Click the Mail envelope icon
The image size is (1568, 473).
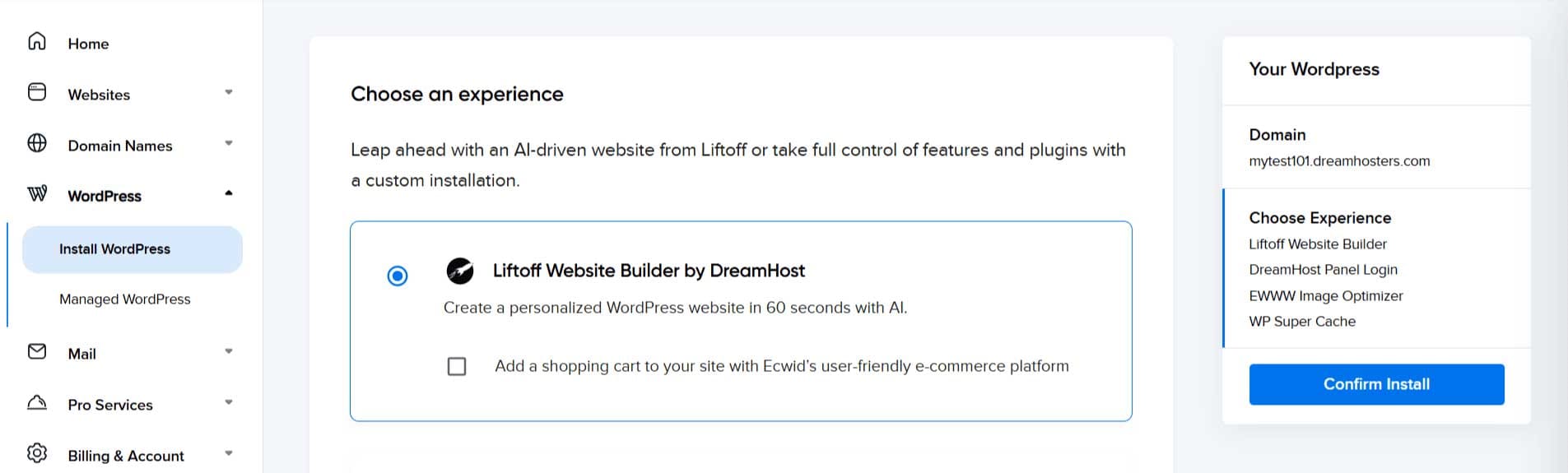pyautogui.click(x=37, y=351)
